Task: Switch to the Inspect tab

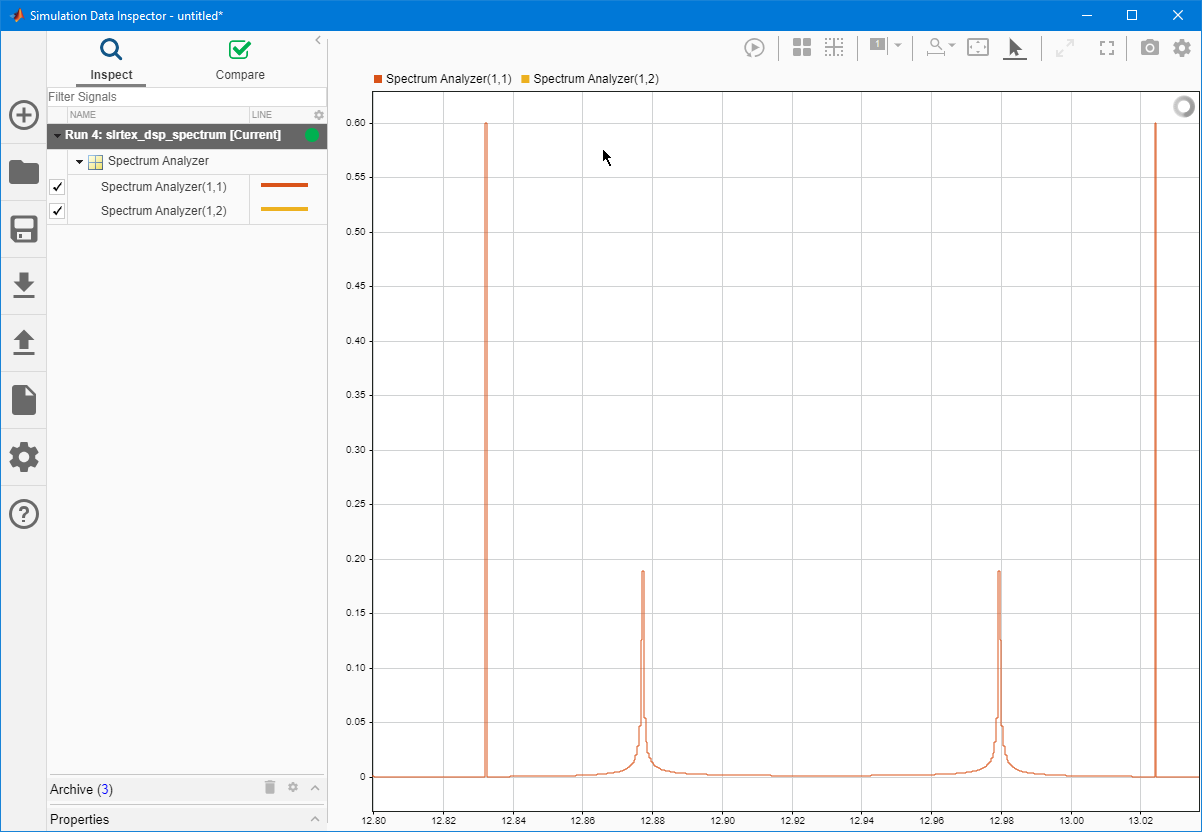Action: [x=111, y=60]
